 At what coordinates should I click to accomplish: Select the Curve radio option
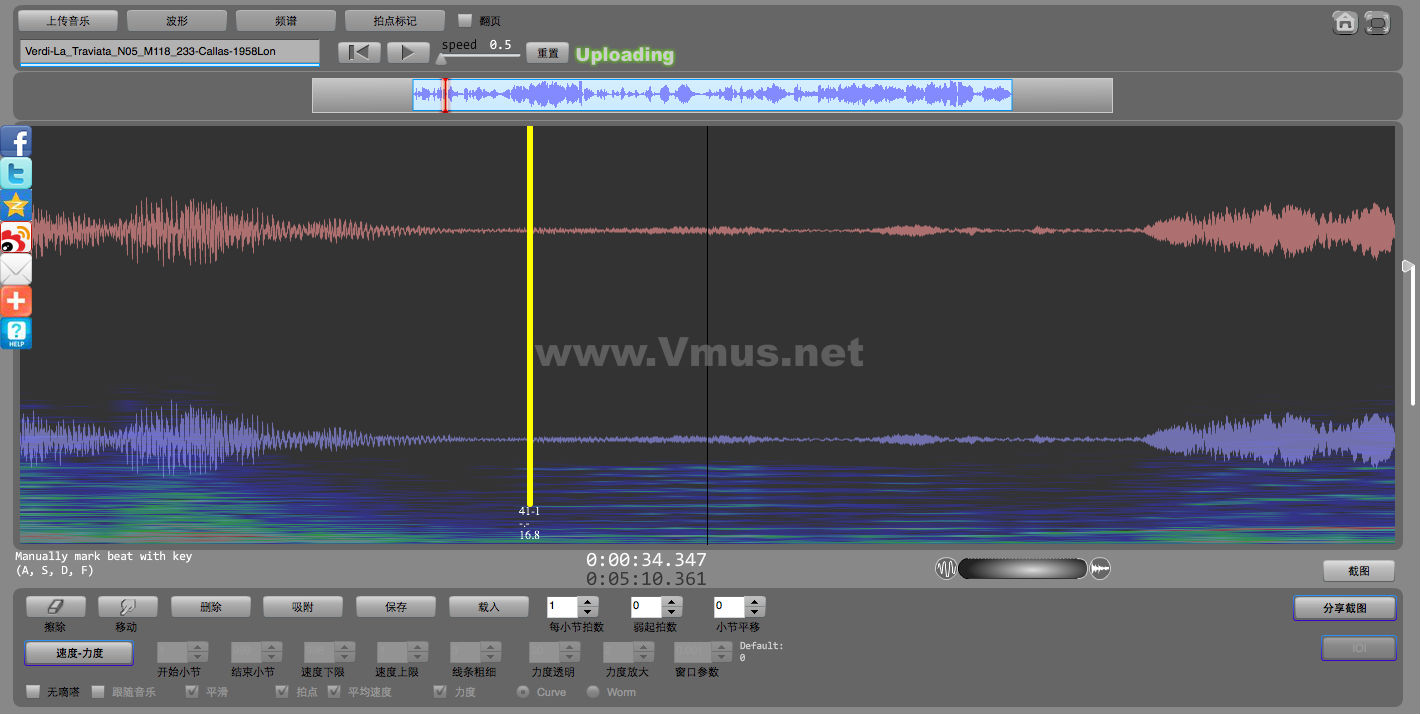tap(523, 691)
